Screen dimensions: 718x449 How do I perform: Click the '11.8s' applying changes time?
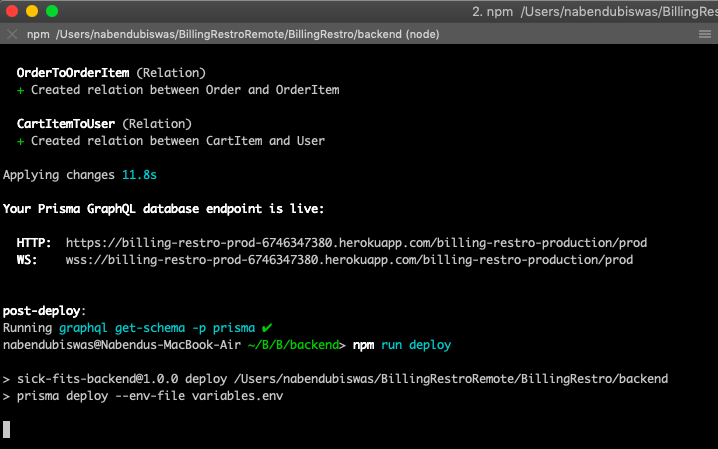[x=139, y=175]
